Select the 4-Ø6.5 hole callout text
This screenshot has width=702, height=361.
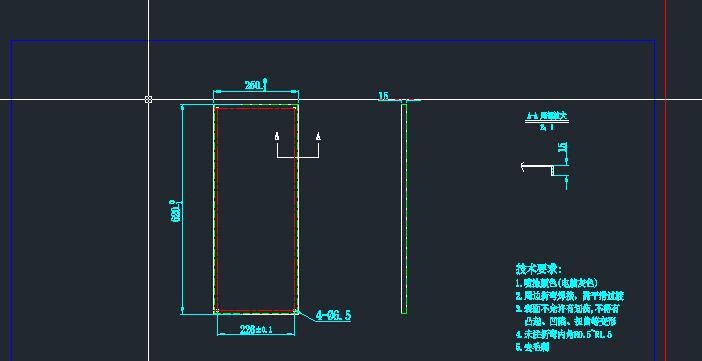333,315
